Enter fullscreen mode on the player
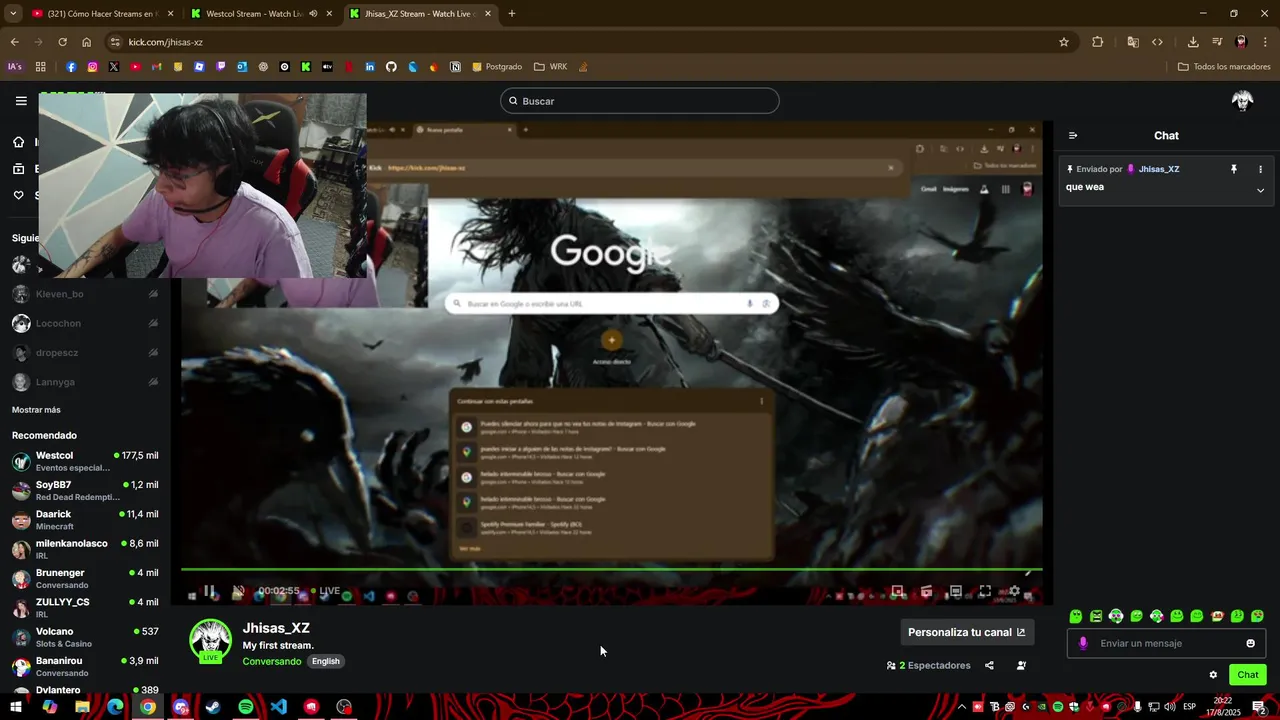The image size is (1280, 720). [985, 591]
